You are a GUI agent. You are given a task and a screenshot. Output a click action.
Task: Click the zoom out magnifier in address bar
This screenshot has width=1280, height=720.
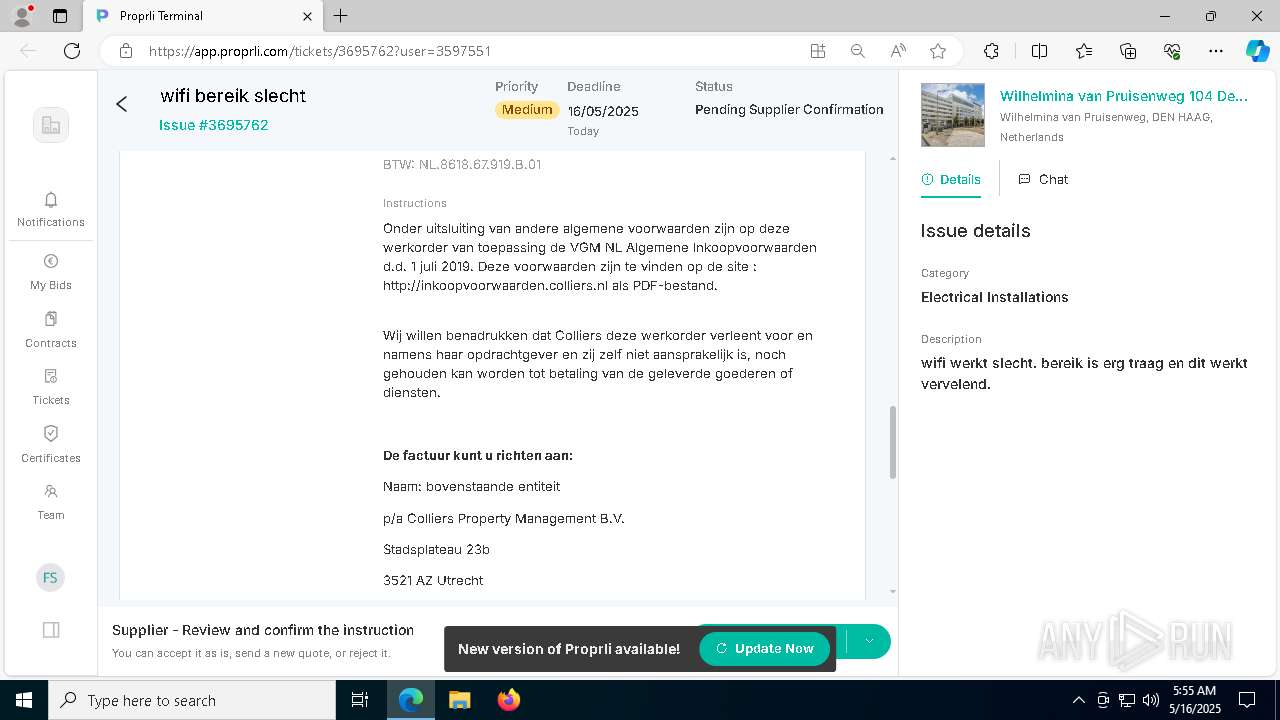click(x=857, y=51)
